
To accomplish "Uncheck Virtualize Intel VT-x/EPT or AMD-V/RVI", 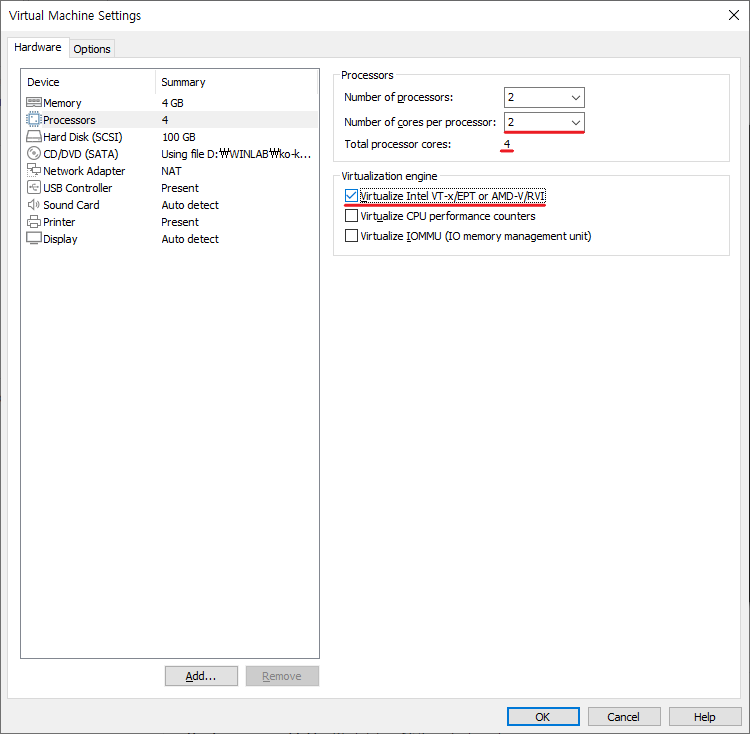I will tap(351, 196).
